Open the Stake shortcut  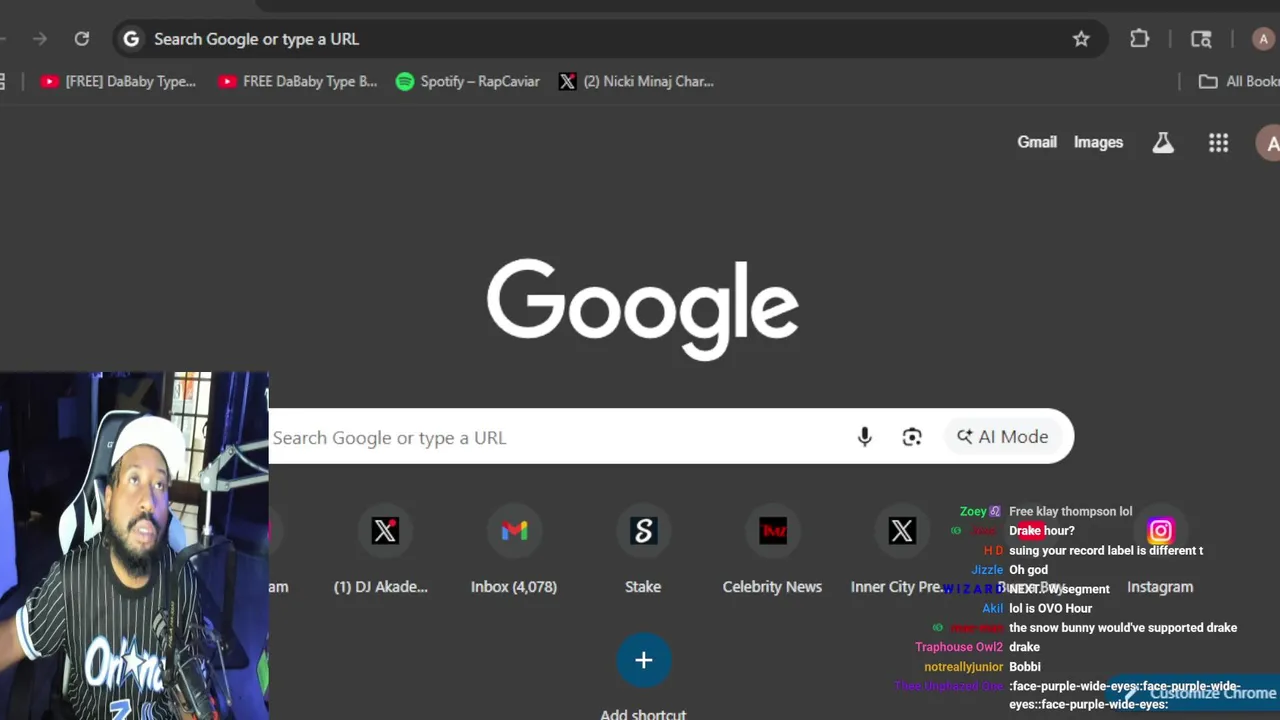[643, 551]
